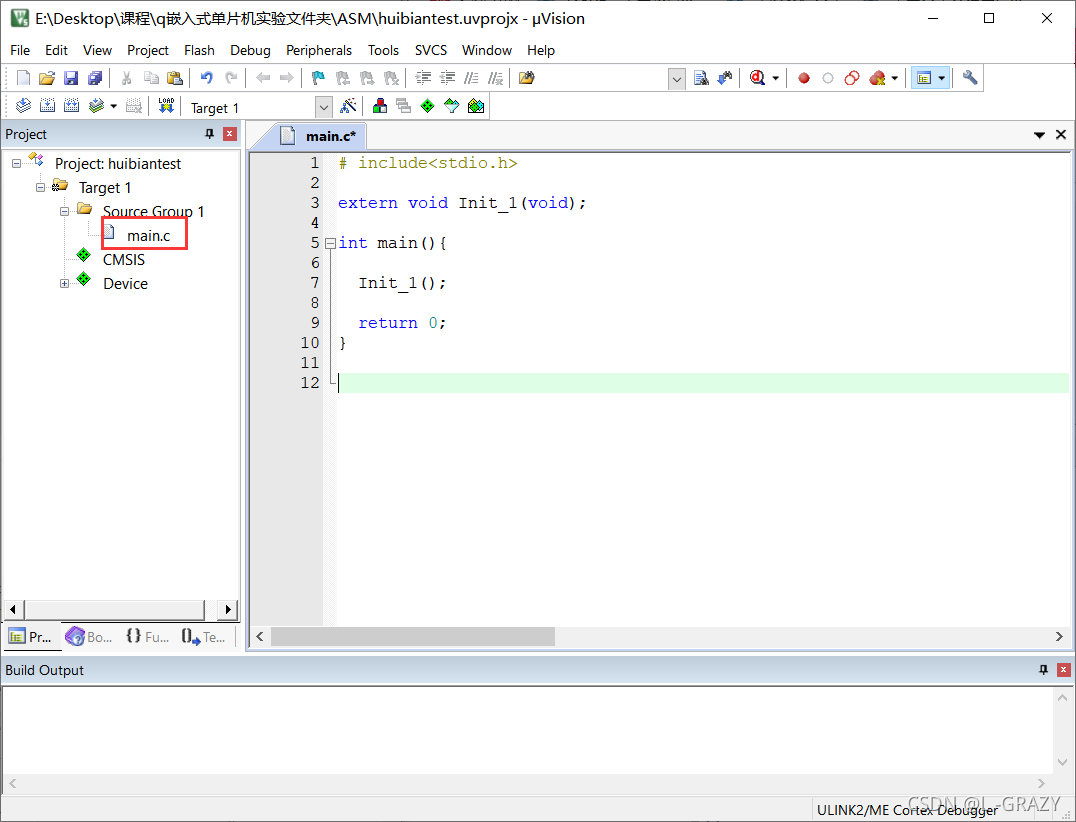Indent the selected lines

[423, 78]
